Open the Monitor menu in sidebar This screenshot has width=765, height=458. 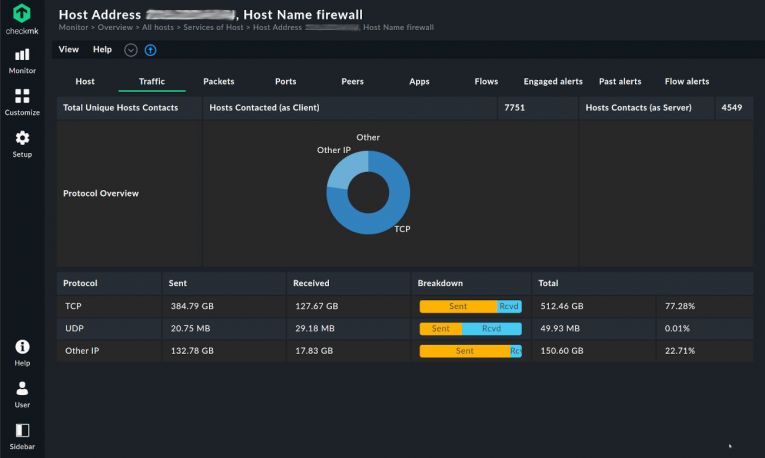22,60
